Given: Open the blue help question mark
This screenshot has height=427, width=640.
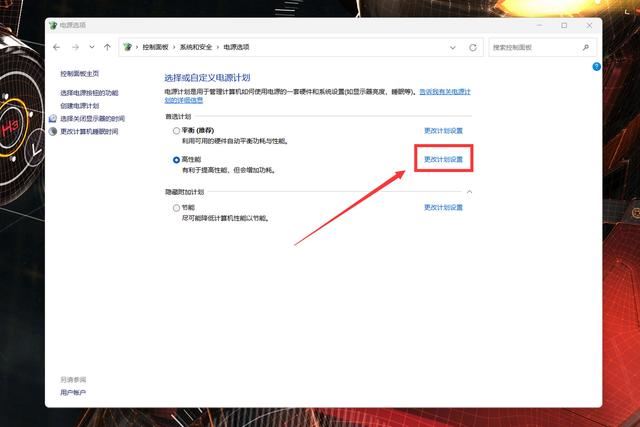Looking at the screenshot, I should (596, 67).
